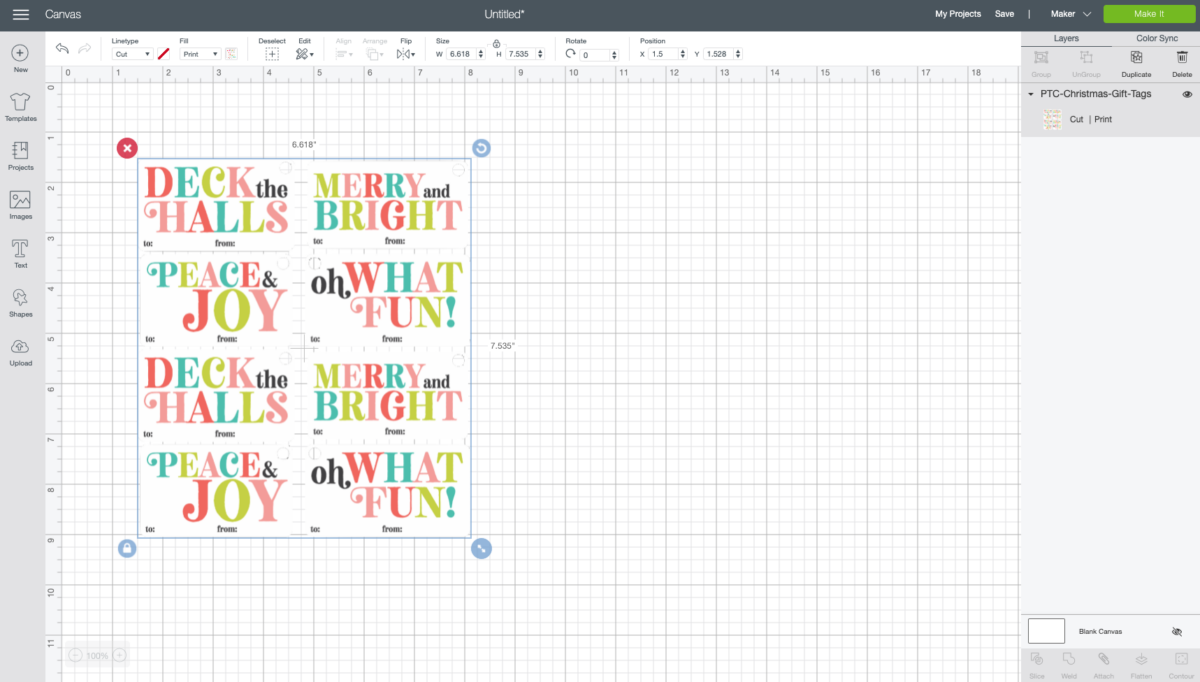Switch to the Color Sync tab
1200x682 pixels.
(x=1156, y=38)
